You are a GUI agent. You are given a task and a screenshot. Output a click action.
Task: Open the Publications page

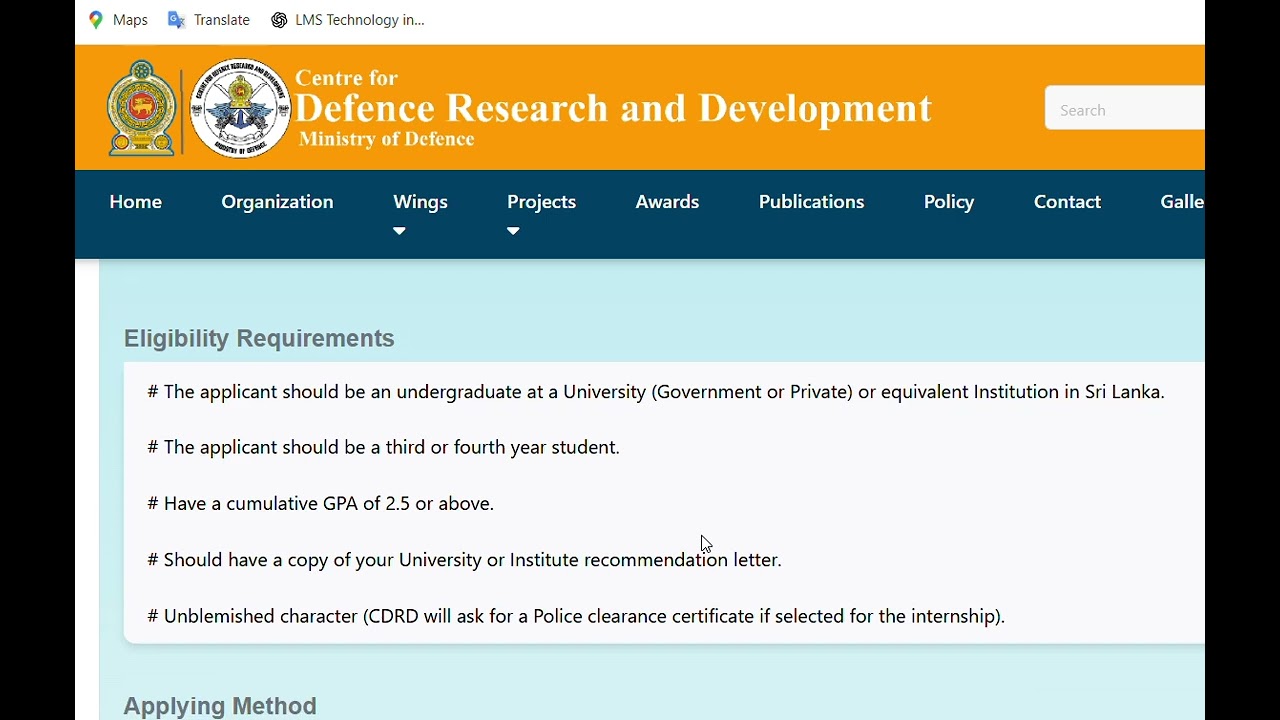coord(811,202)
